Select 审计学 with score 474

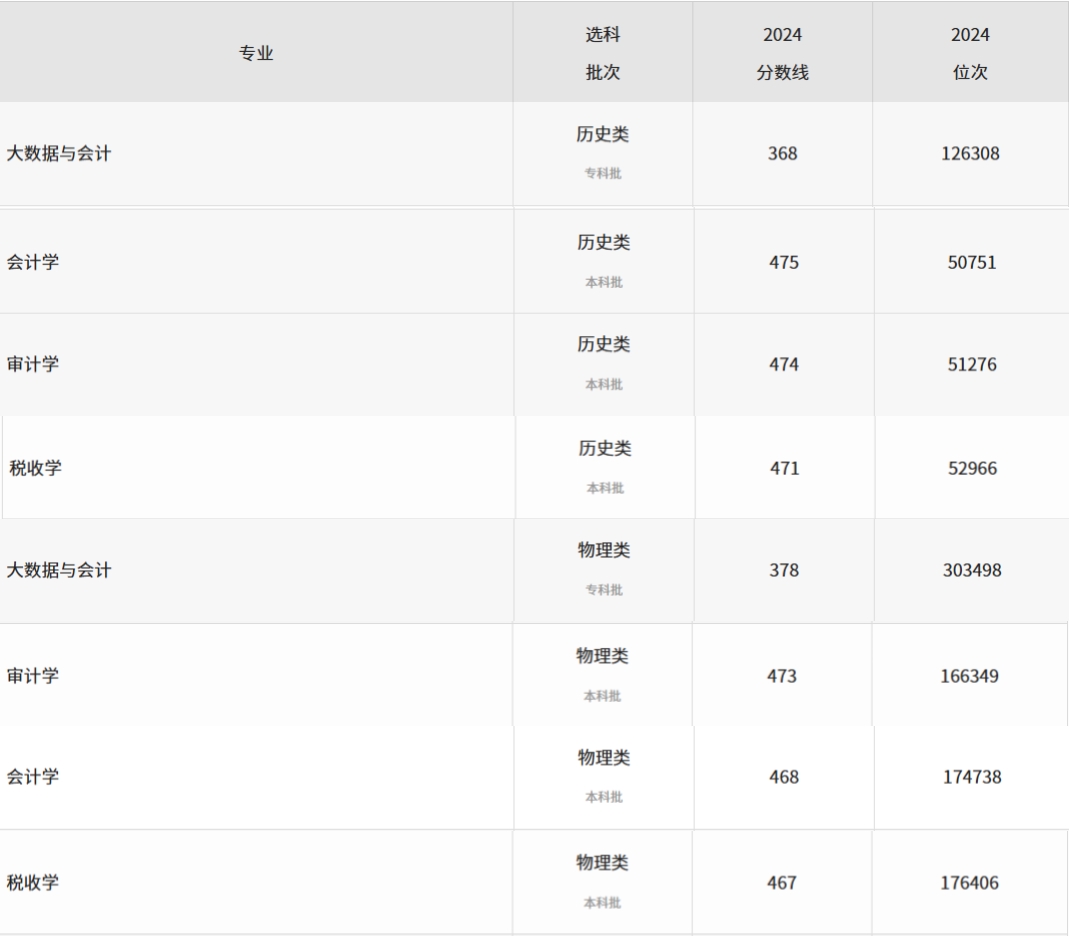pyautogui.click(x=33, y=364)
